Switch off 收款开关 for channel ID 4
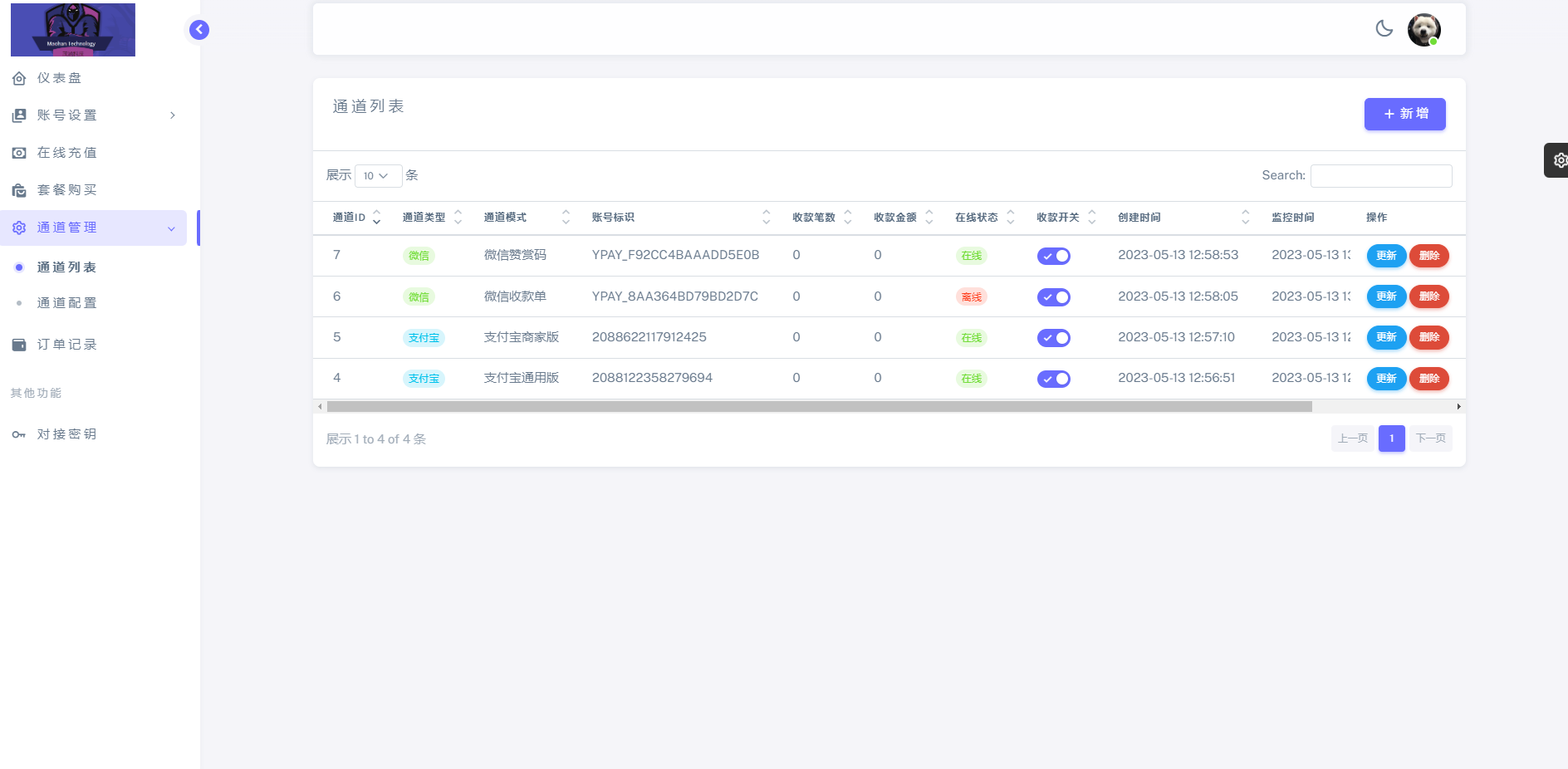Viewport: 1568px width, 769px height. pyautogui.click(x=1053, y=379)
